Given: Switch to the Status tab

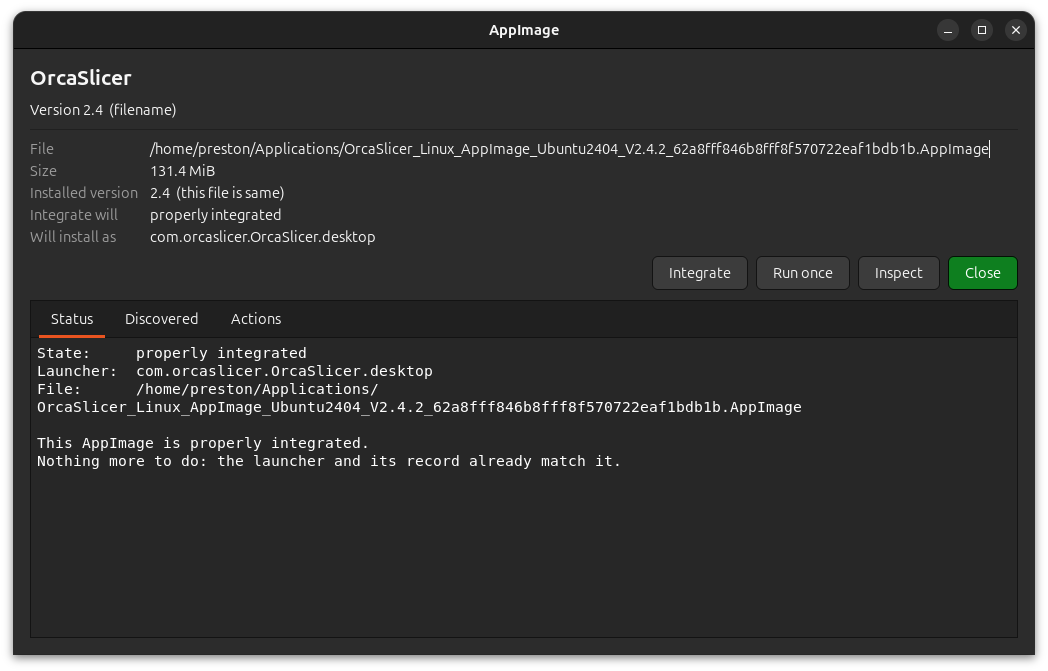Looking at the screenshot, I should [72, 319].
